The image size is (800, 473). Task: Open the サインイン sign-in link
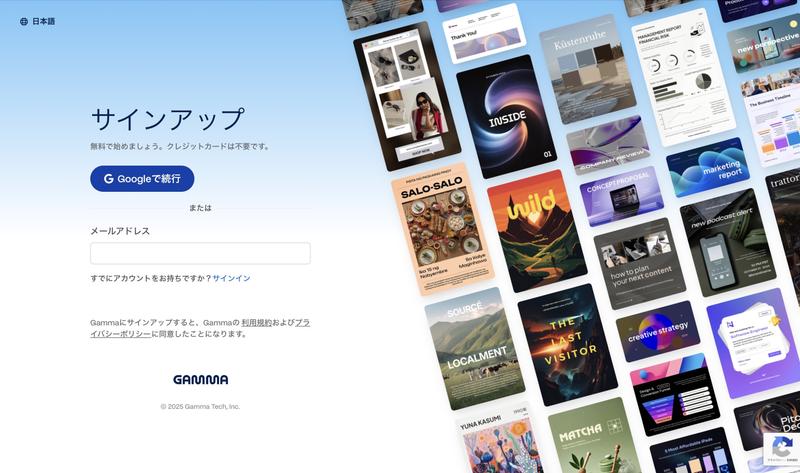click(x=231, y=278)
